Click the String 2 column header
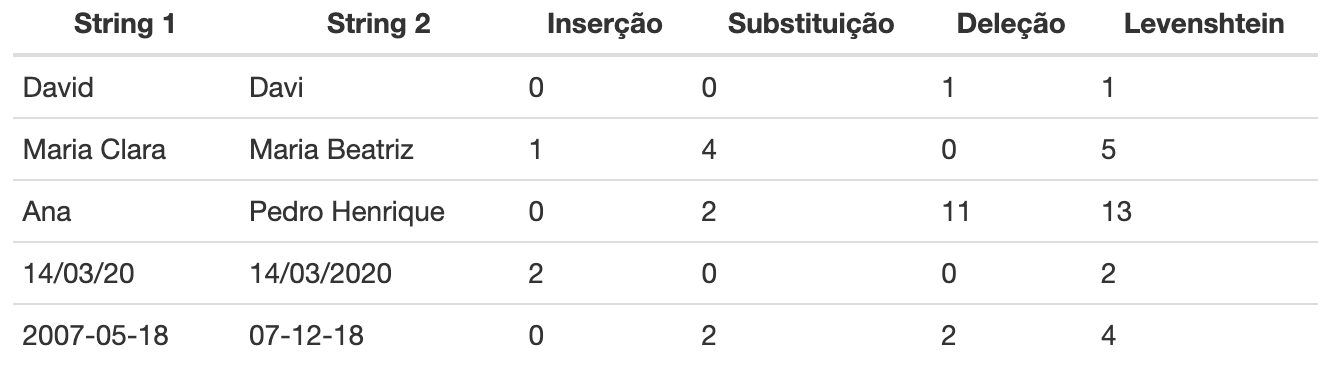1327x365 pixels. [x=379, y=25]
